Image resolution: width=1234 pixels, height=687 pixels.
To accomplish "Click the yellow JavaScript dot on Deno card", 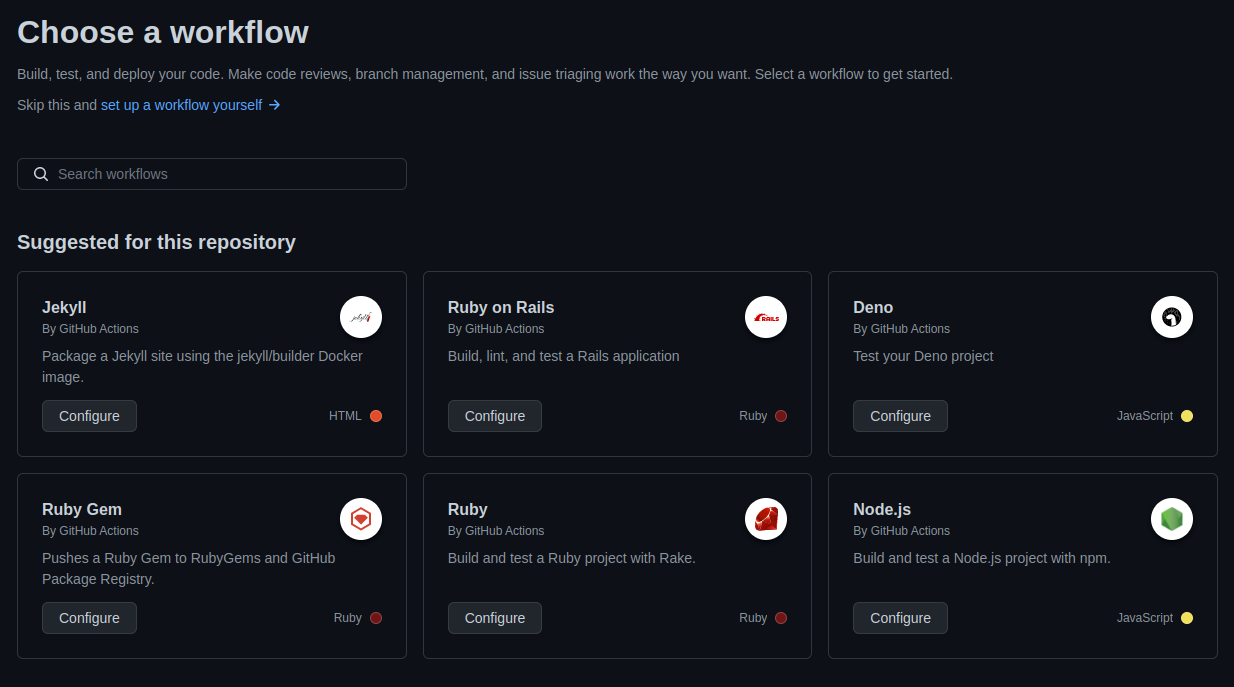I will coord(1187,416).
